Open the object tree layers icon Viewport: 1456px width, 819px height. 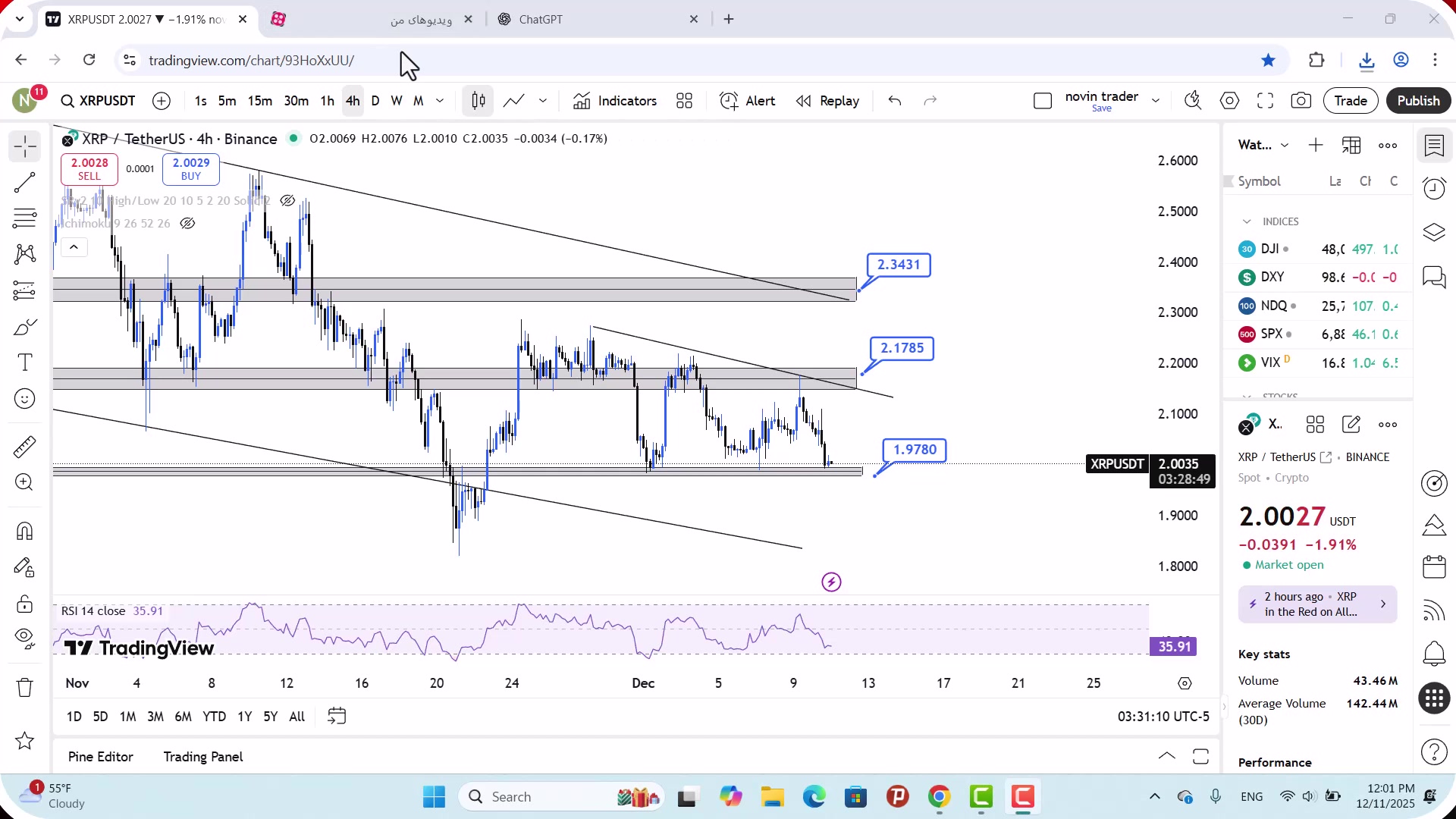[1434, 232]
